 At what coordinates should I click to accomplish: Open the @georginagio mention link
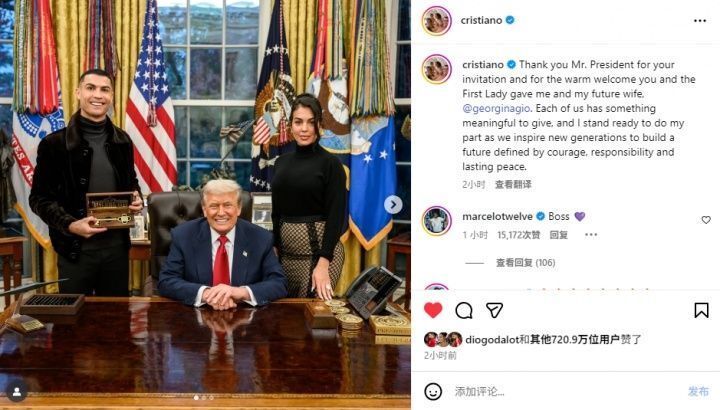pos(496,109)
